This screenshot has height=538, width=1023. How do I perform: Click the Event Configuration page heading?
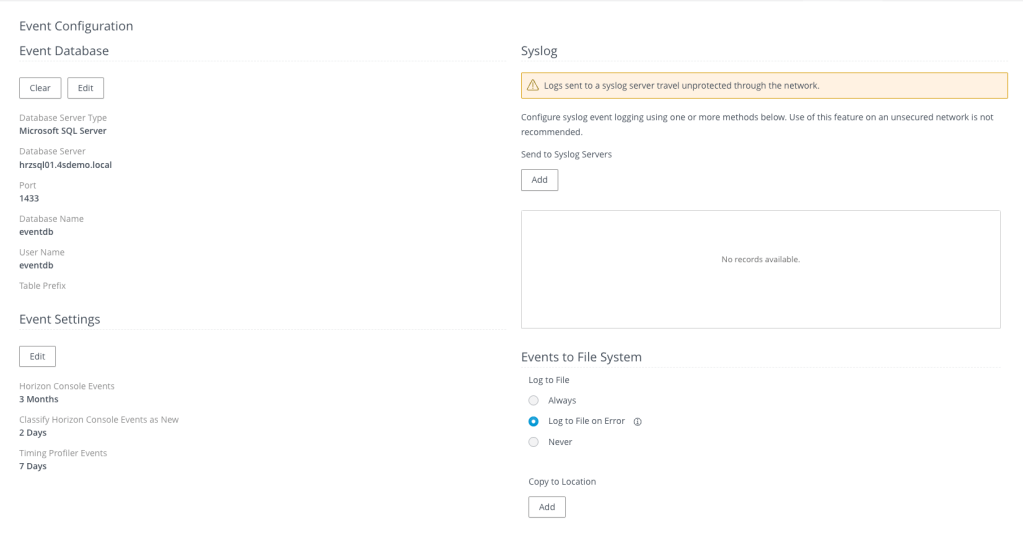point(76,26)
